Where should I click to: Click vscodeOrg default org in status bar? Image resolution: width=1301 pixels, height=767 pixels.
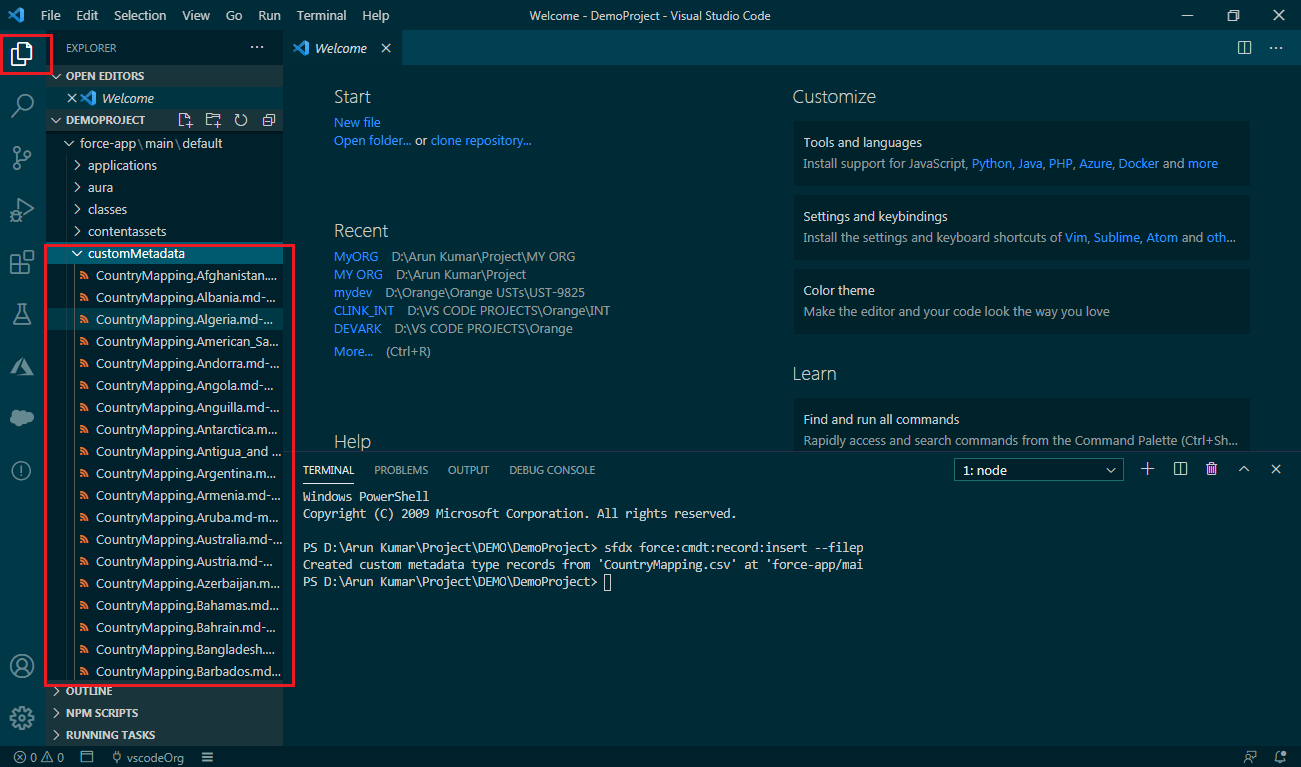point(147,757)
